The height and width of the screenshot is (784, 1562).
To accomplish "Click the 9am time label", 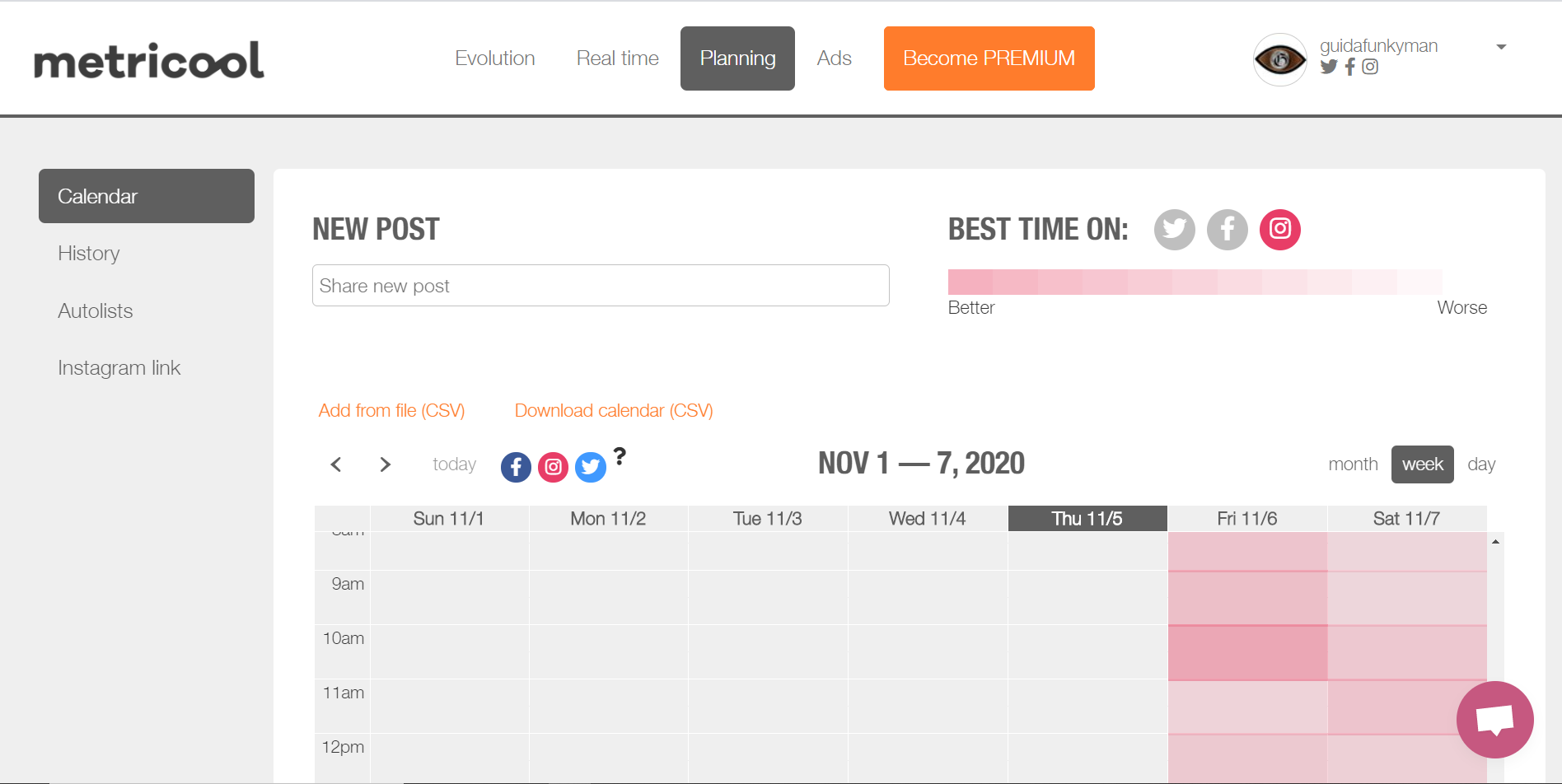I will 348,584.
